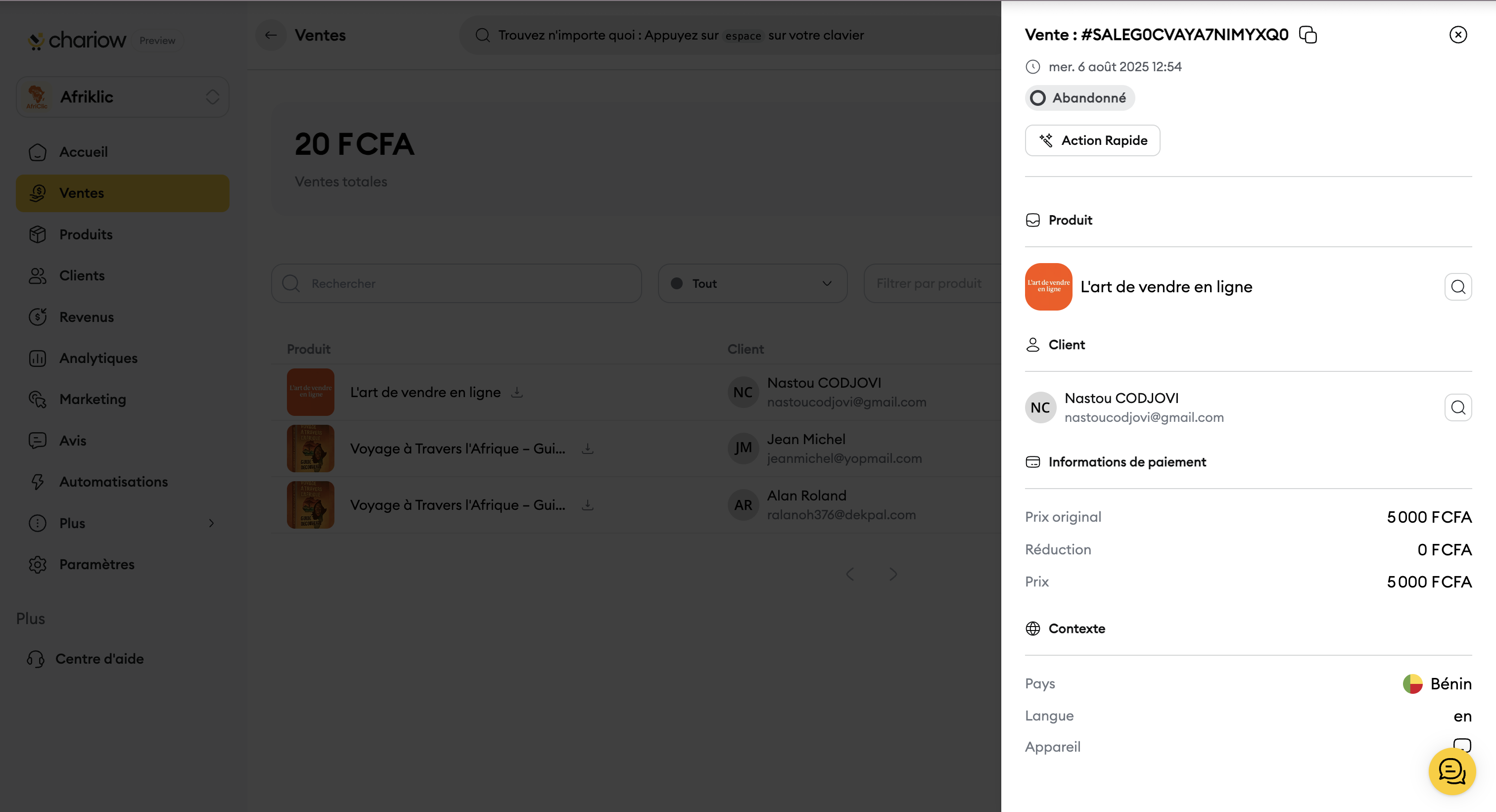The height and width of the screenshot is (812, 1496).
Task: Expand the Plus submenu
Action: (123, 523)
